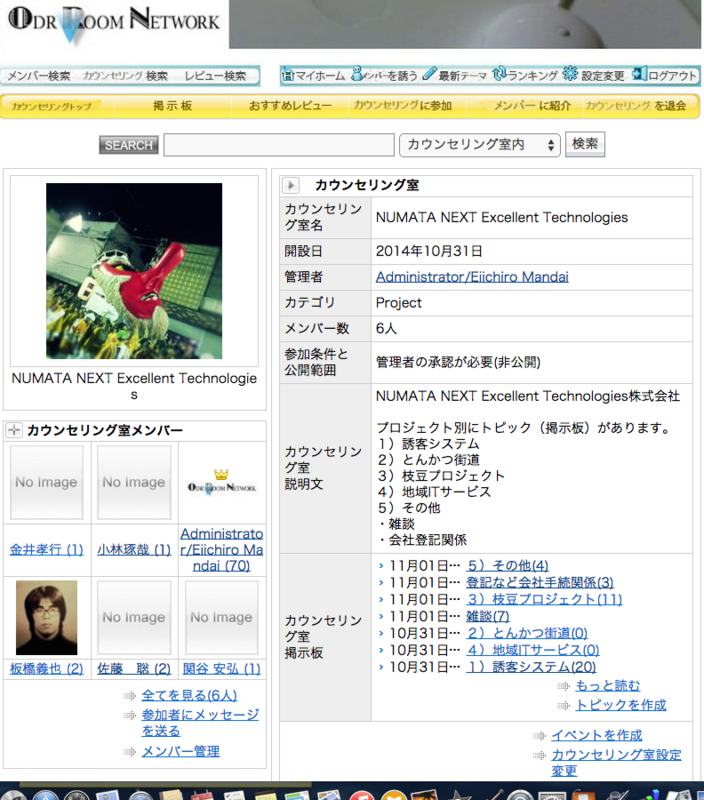
Task: Click 関谷 安弘 No Image avatar
Action: click(221, 617)
